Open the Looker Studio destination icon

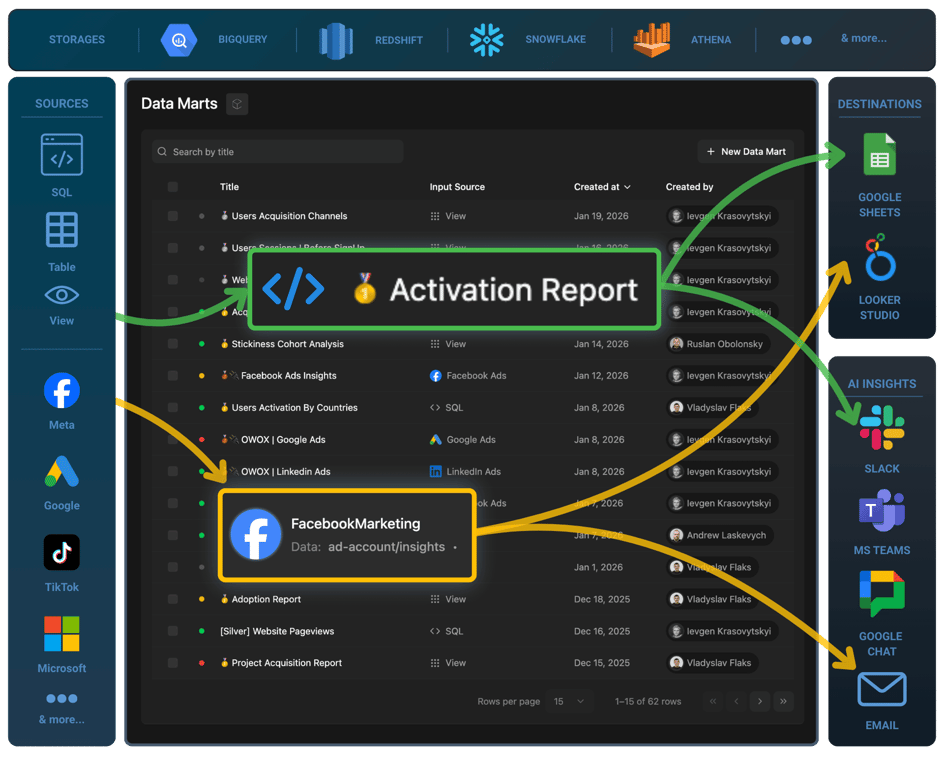coord(880,259)
